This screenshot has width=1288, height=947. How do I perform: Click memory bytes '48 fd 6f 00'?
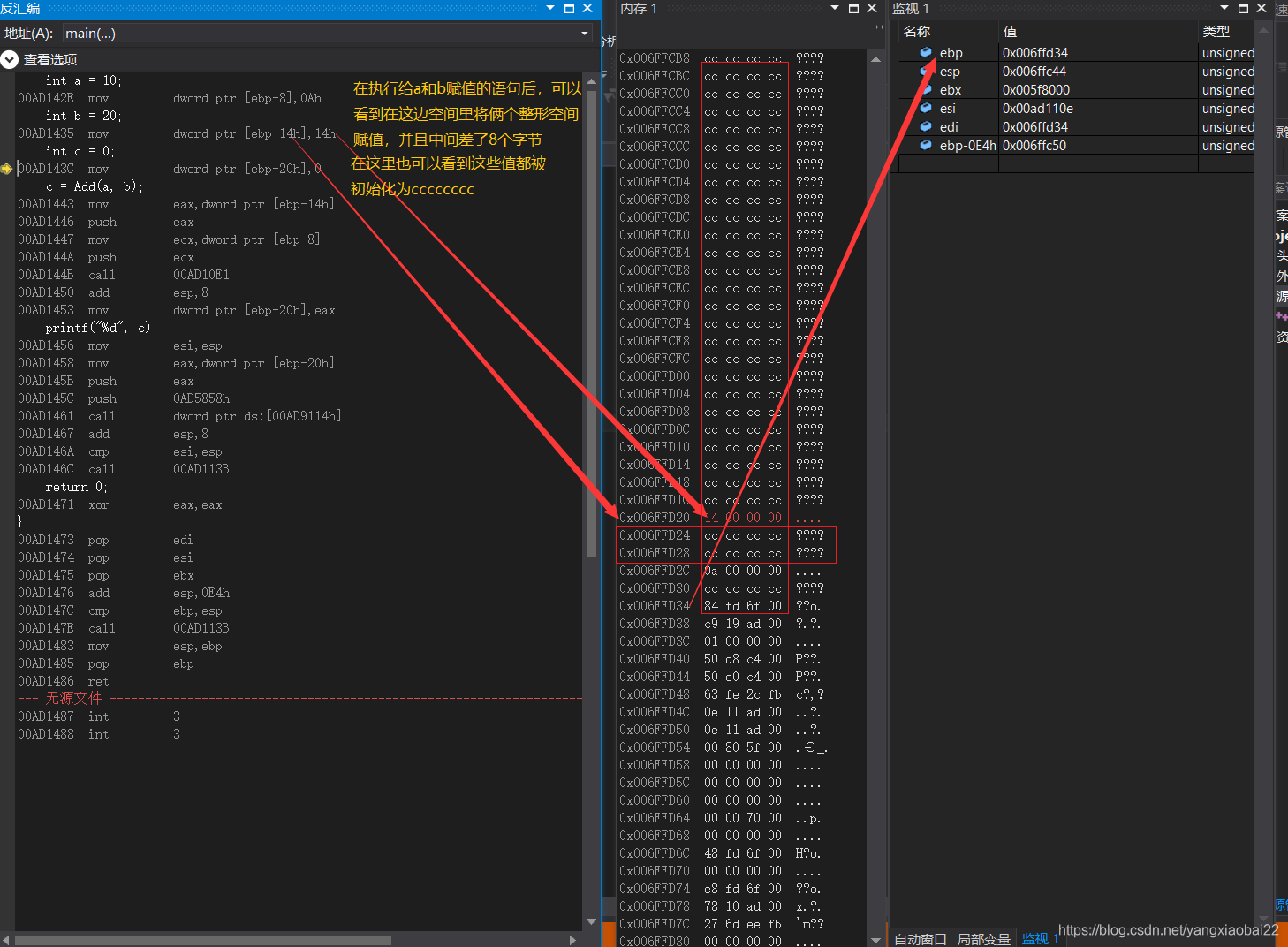pyautogui.click(x=743, y=853)
